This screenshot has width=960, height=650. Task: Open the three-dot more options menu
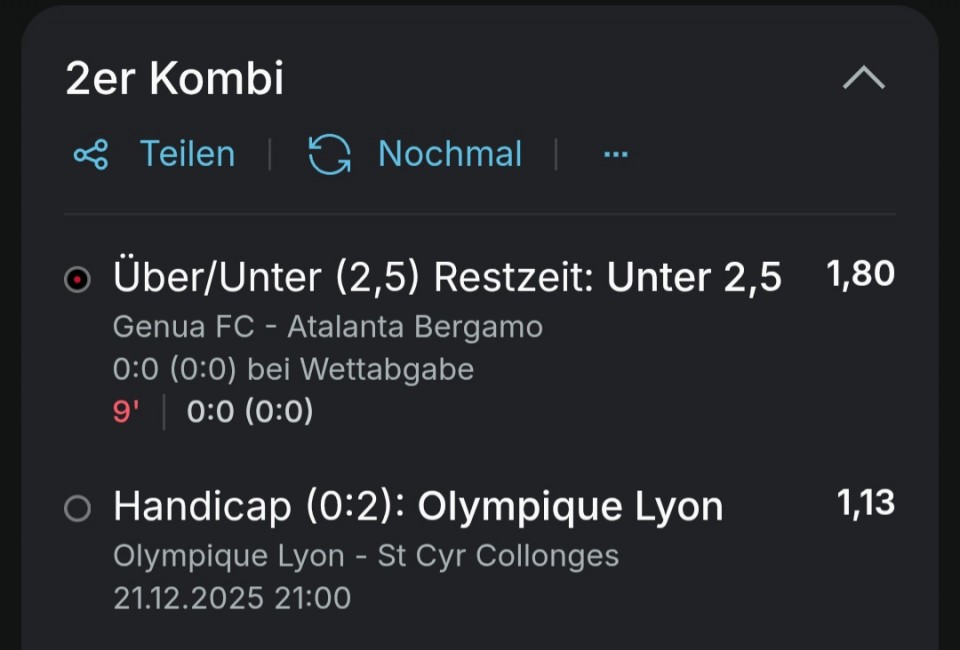[x=616, y=154]
